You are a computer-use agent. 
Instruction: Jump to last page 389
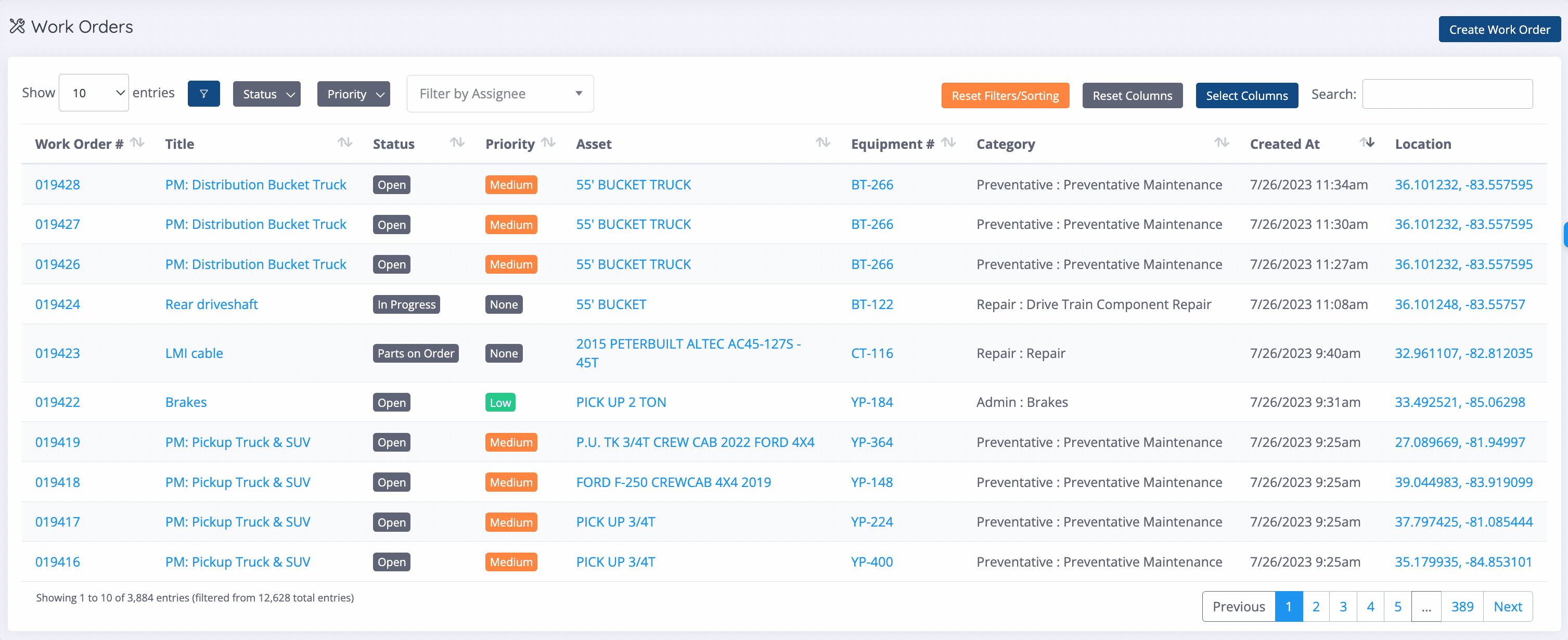point(1462,607)
